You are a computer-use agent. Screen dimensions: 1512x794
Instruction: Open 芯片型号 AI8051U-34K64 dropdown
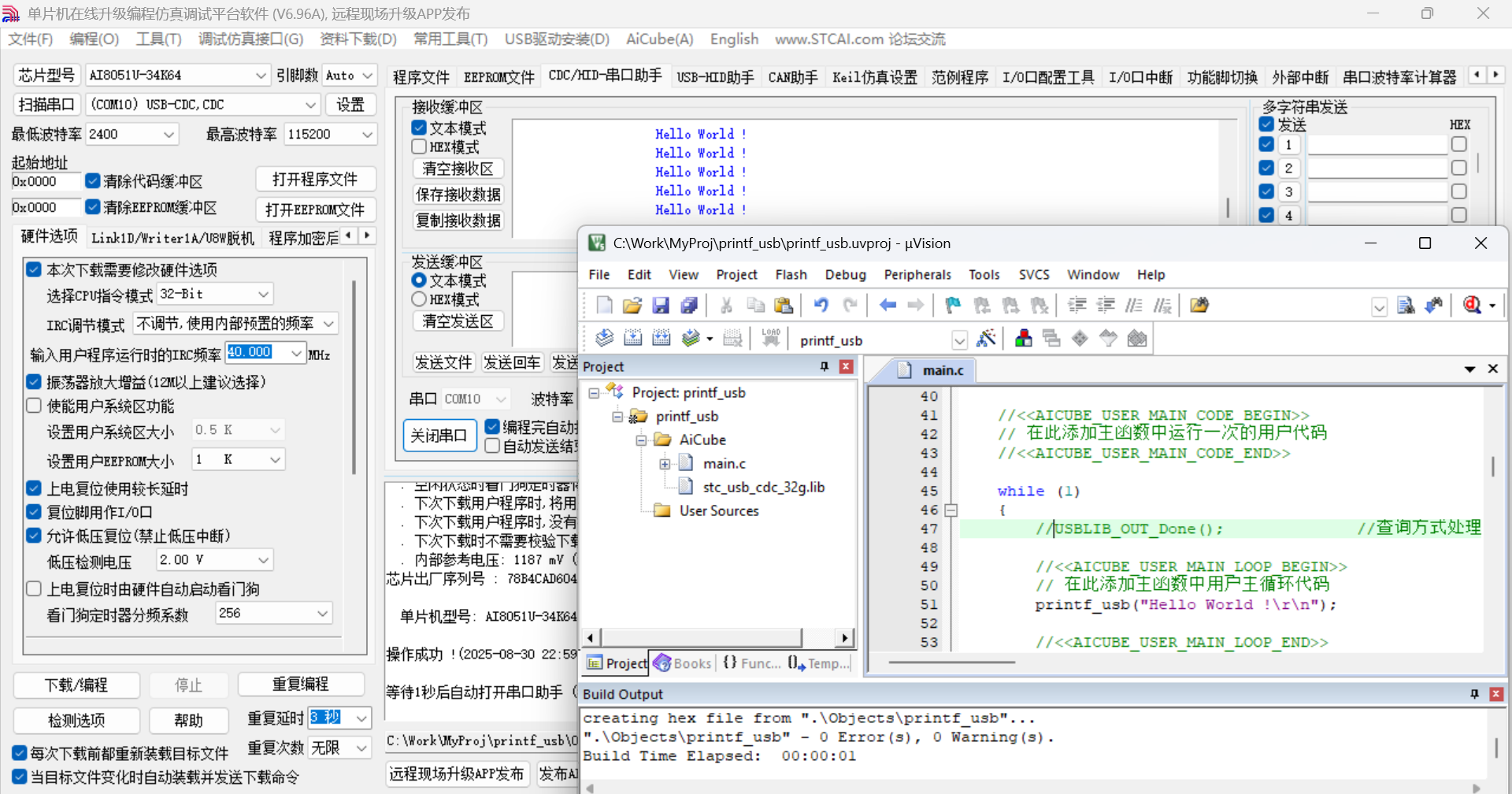click(x=261, y=76)
